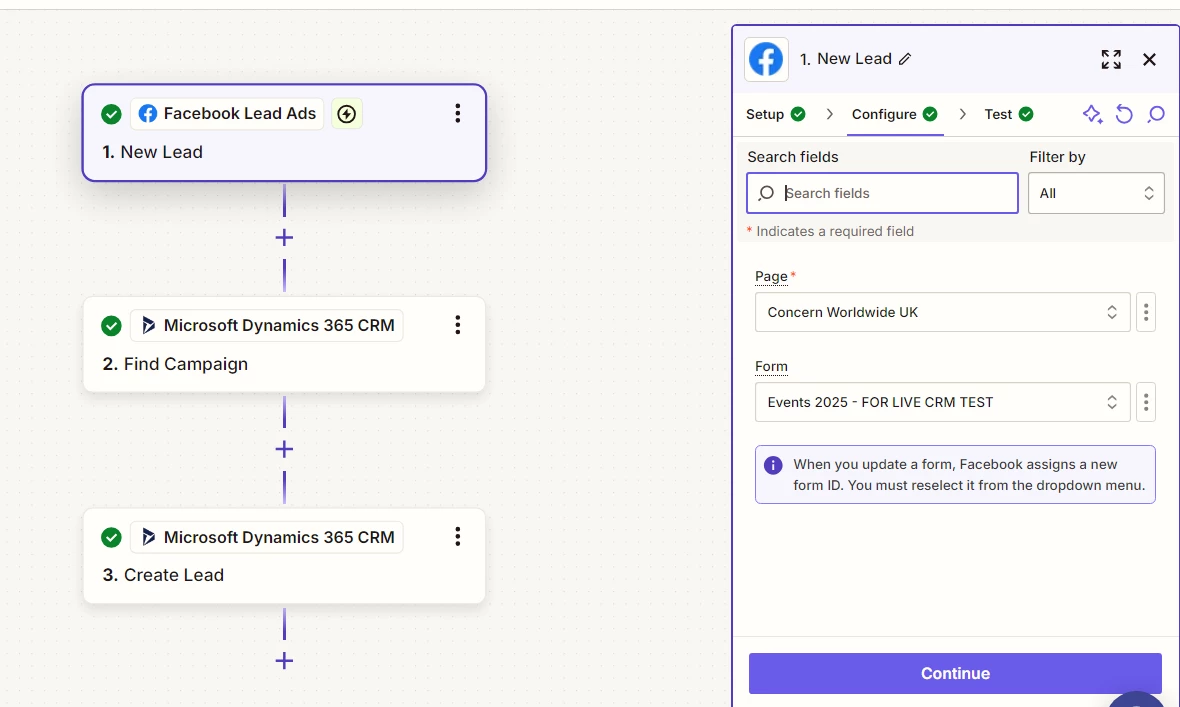
Task: Click the Form field label
Action: pyautogui.click(x=771, y=367)
